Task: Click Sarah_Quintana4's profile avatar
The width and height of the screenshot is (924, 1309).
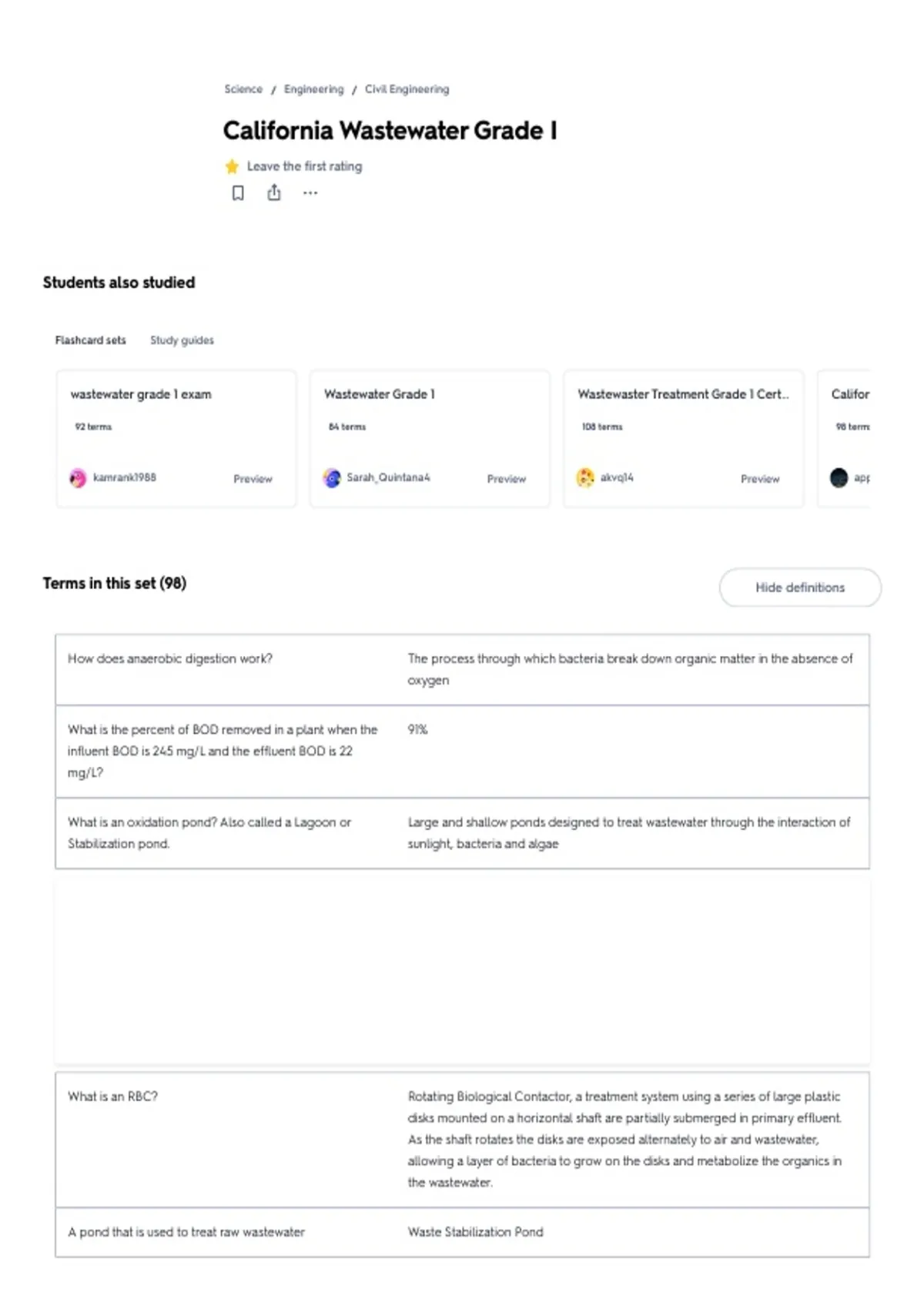Action: coord(332,478)
